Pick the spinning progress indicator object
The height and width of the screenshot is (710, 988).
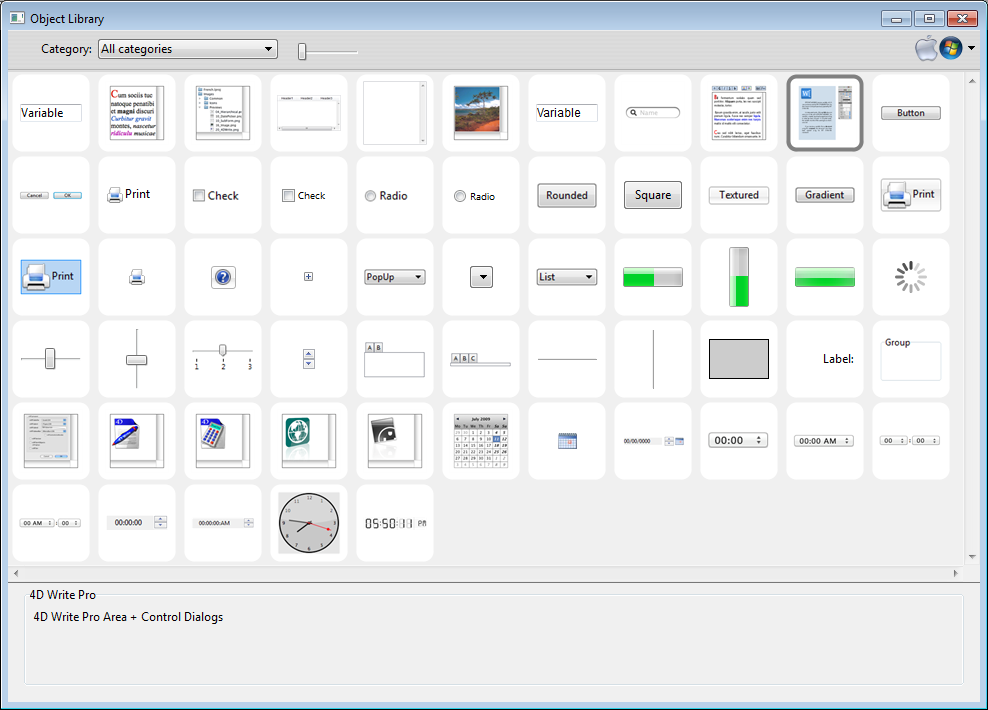tap(911, 277)
